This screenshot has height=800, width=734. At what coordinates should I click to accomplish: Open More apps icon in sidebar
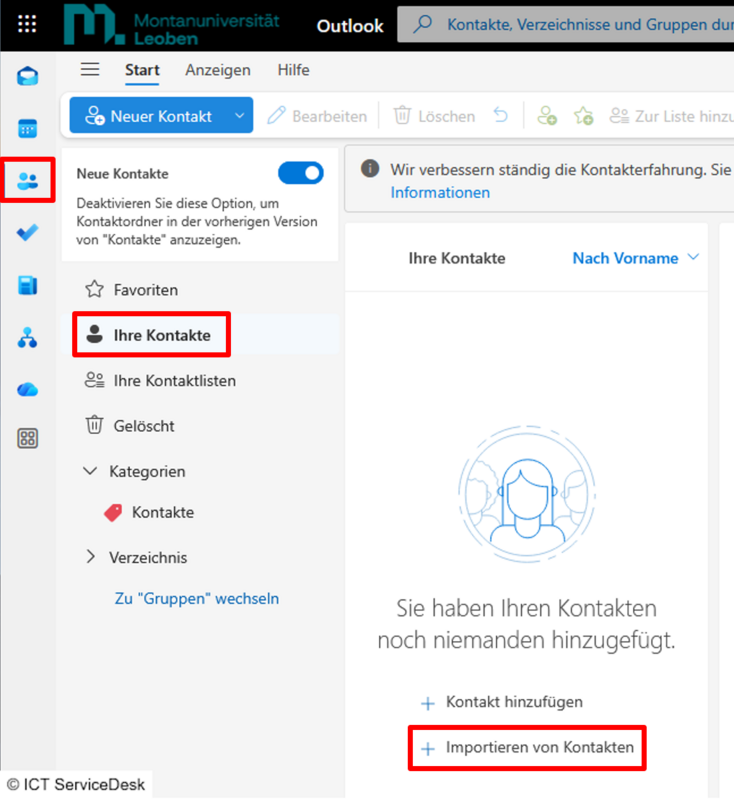click(28, 438)
